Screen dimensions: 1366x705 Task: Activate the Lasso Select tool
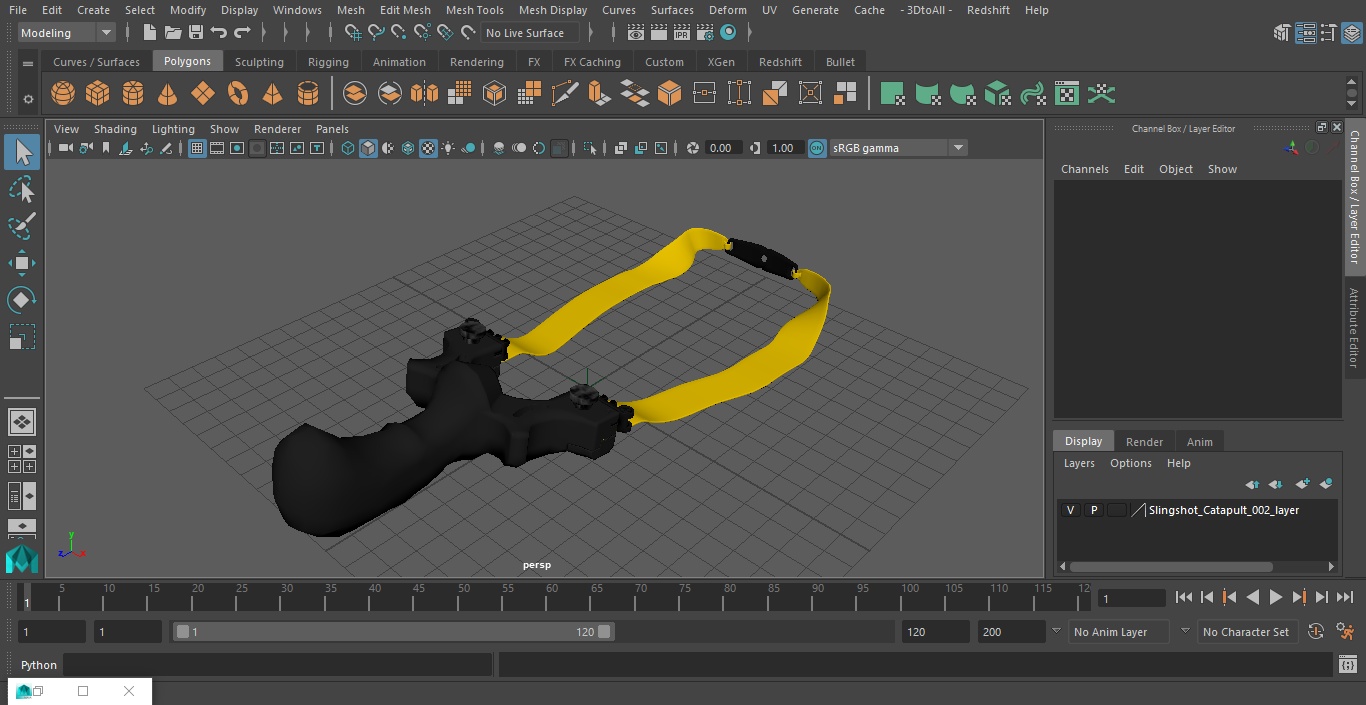[22, 189]
